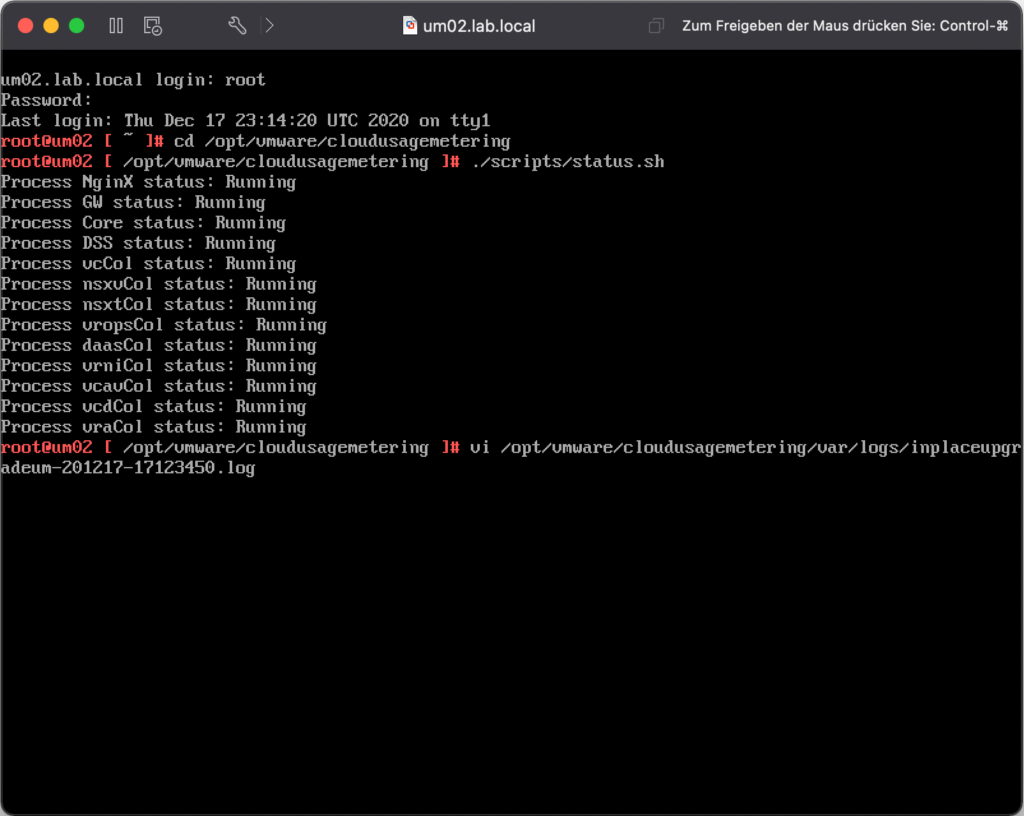The image size is (1024, 816).
Task: Maximize the window with the green button
Action: pos(76,25)
